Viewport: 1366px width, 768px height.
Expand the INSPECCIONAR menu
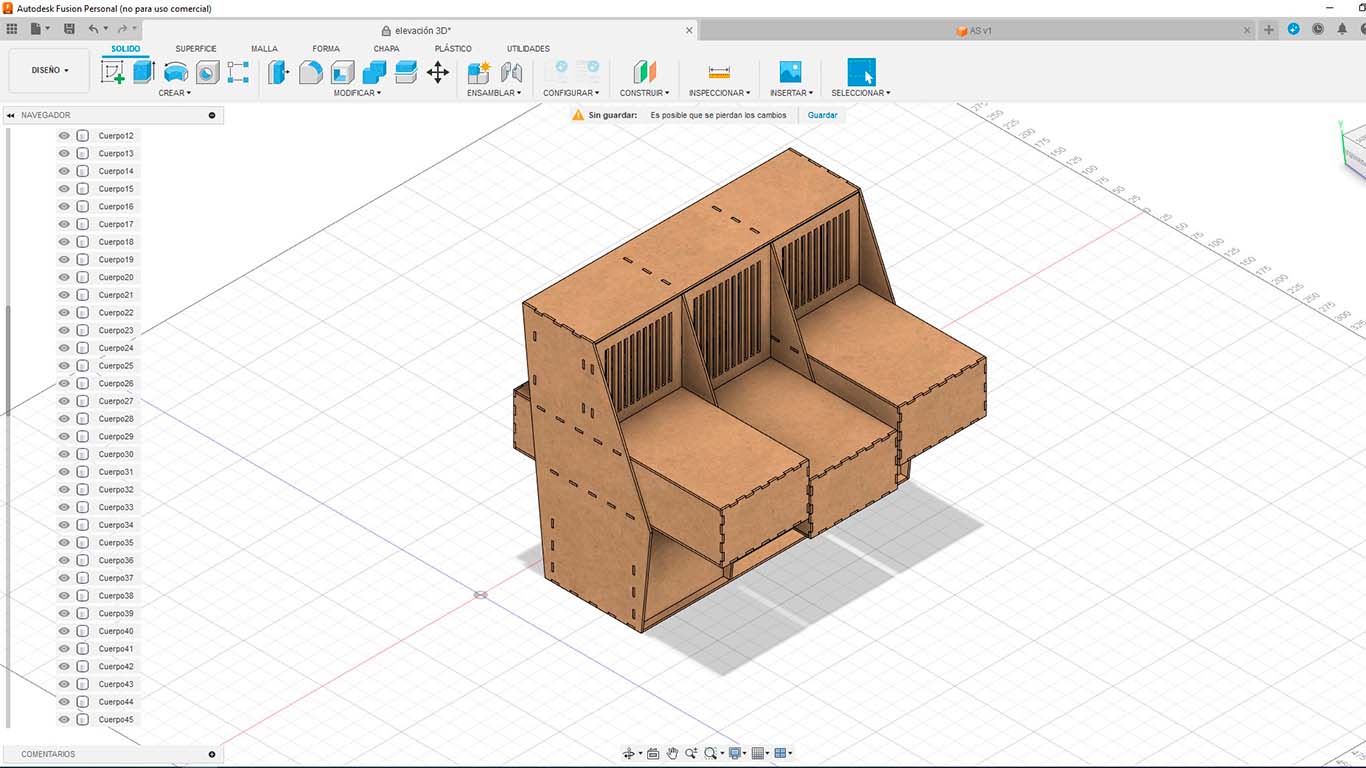point(719,93)
